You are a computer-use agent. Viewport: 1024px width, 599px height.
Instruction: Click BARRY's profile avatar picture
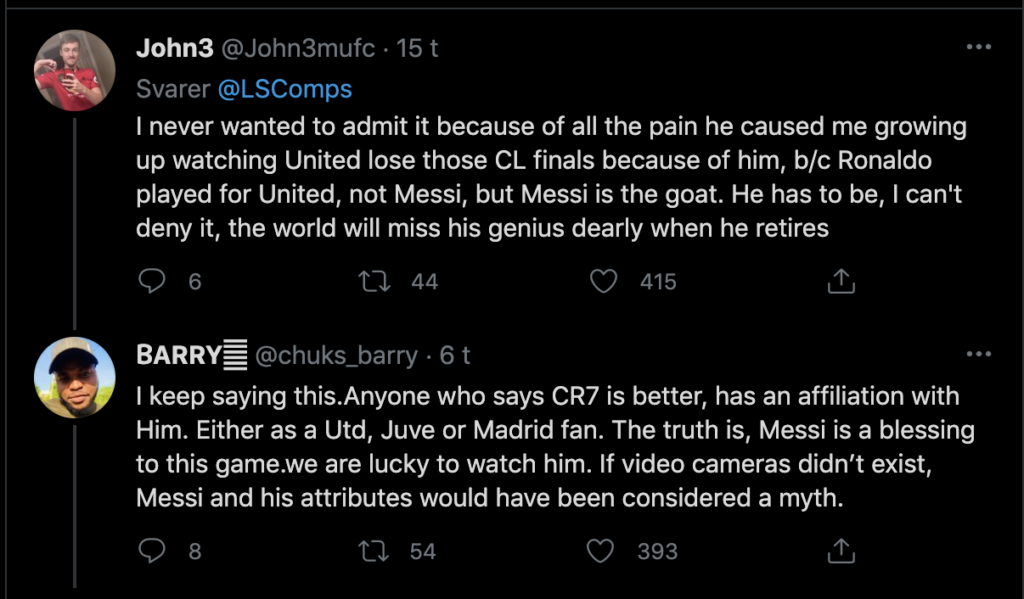(75, 377)
